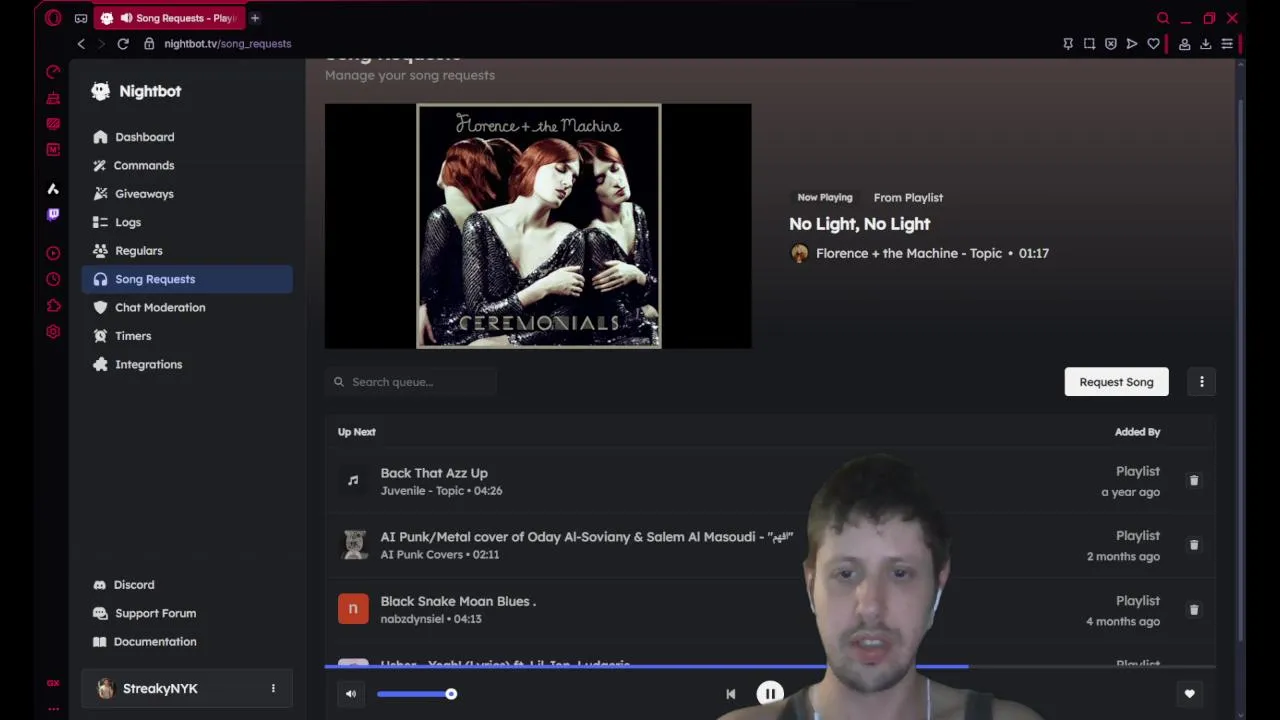
Task: Click the site security lock icon
Action: pos(149,44)
